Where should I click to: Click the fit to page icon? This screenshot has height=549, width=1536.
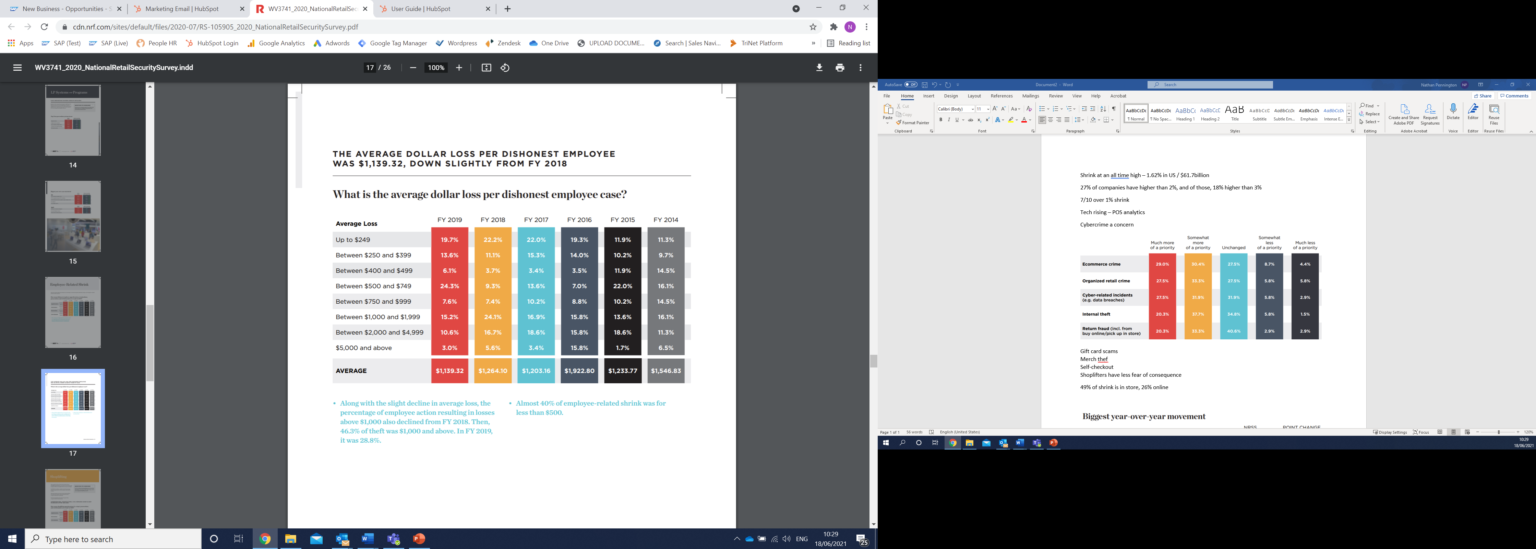point(486,67)
